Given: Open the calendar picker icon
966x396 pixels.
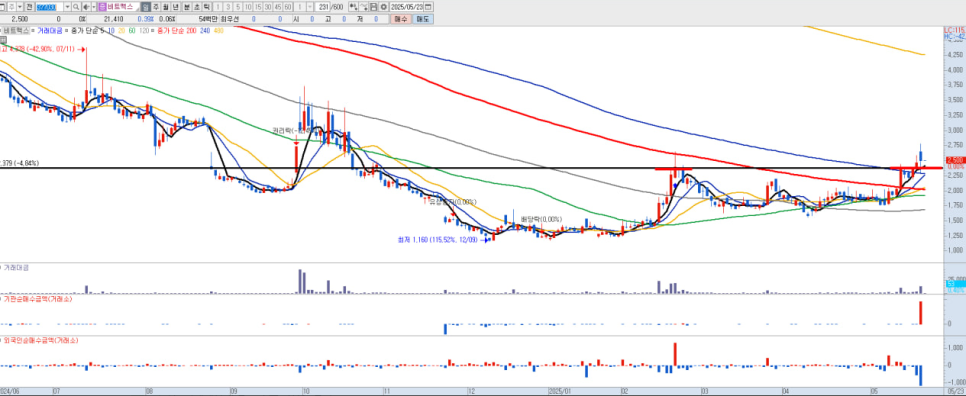Looking at the screenshot, I should 428,7.
